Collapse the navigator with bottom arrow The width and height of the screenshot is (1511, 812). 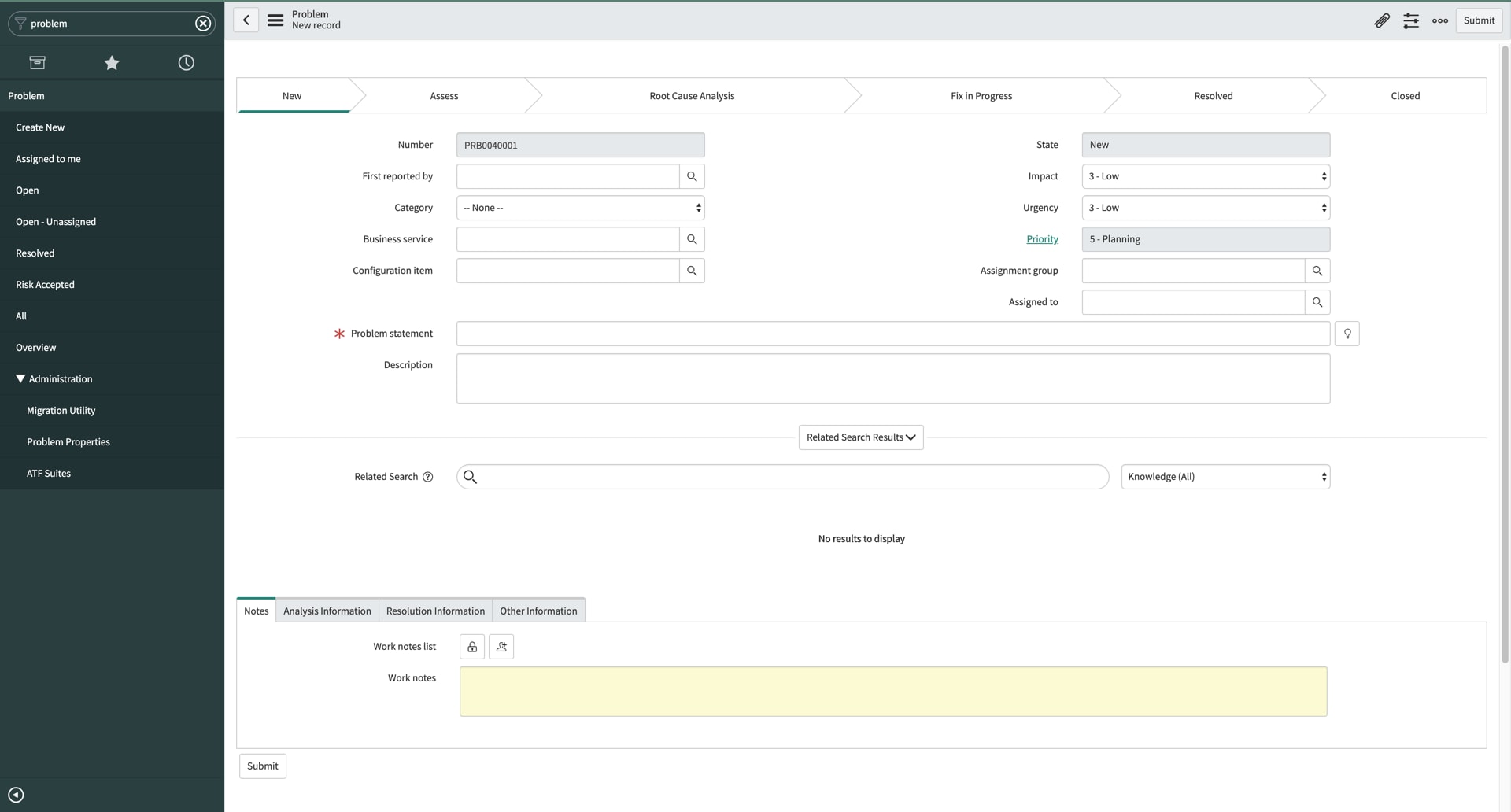point(16,795)
